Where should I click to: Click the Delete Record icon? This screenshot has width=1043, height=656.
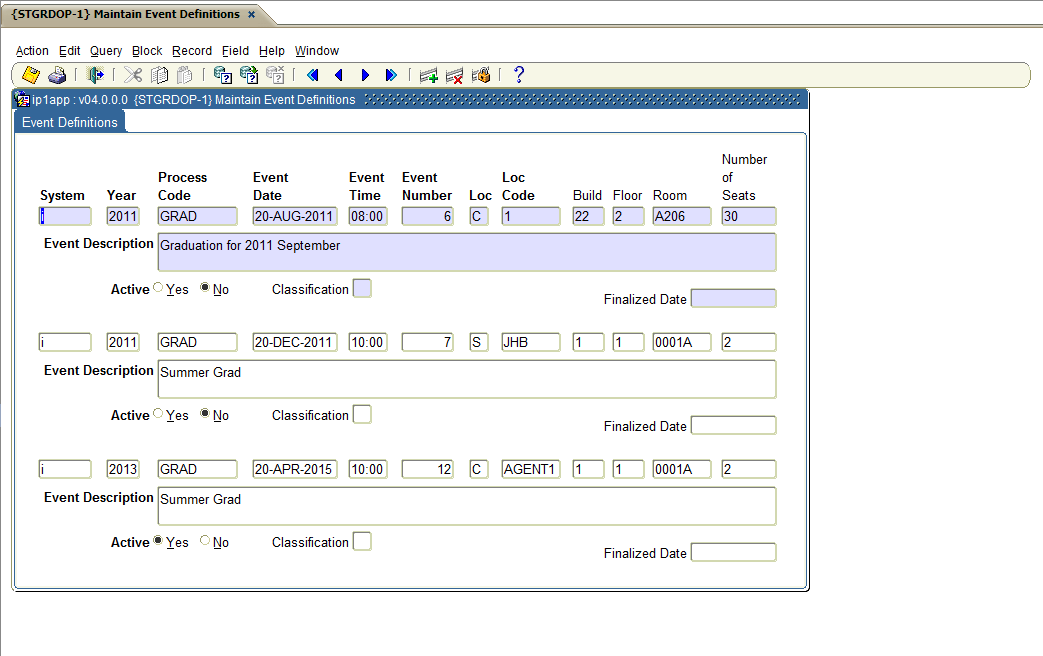455,75
